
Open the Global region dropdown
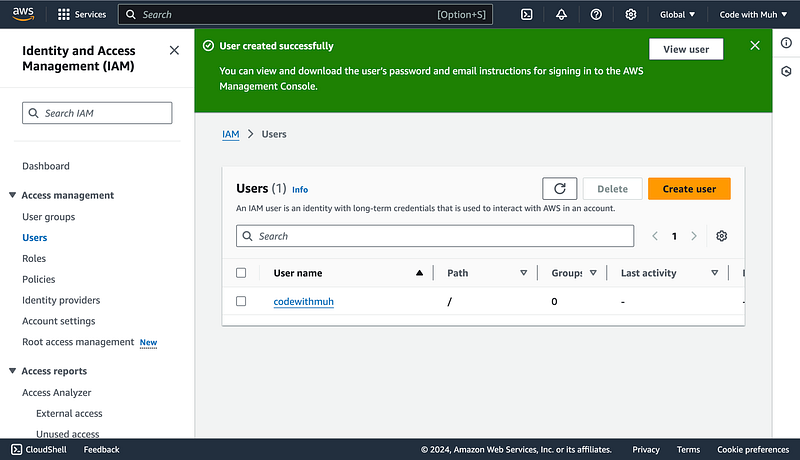tap(677, 14)
